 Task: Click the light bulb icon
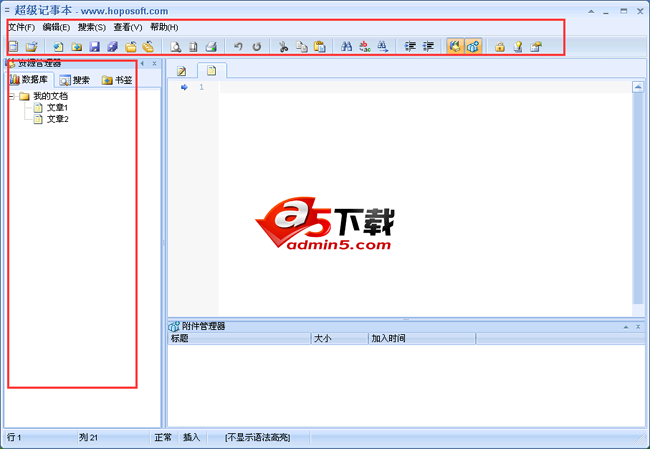click(x=518, y=46)
